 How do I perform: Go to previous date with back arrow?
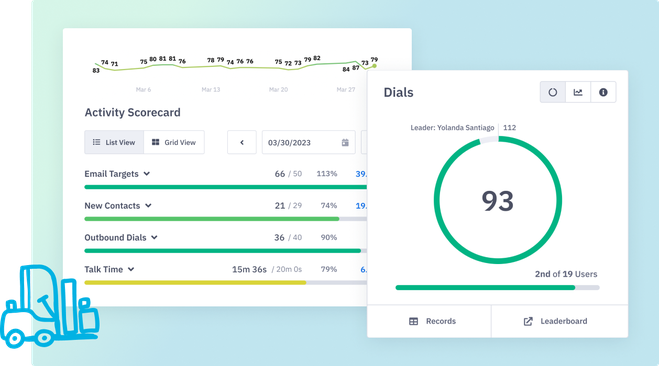pos(242,142)
